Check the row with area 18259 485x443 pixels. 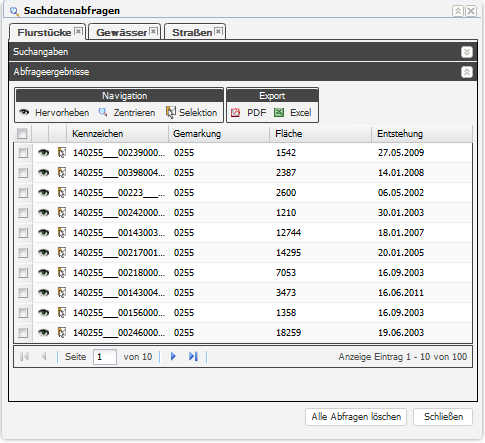point(23,333)
